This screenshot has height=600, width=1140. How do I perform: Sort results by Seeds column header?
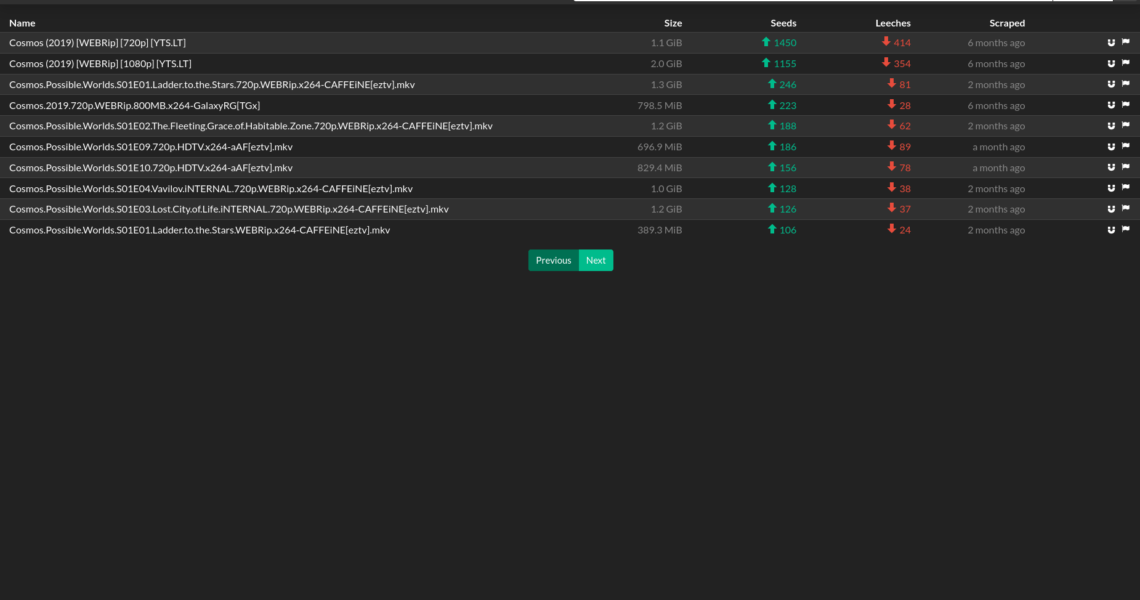[783, 23]
